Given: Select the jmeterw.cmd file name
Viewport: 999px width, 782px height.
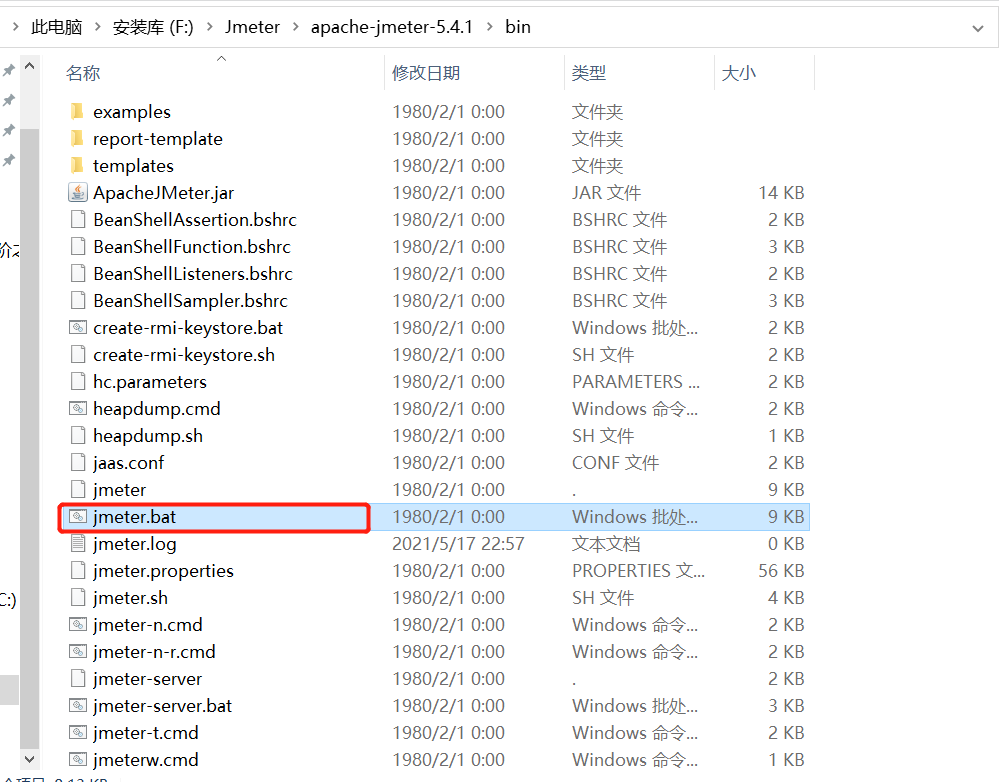Looking at the screenshot, I should click(146, 760).
